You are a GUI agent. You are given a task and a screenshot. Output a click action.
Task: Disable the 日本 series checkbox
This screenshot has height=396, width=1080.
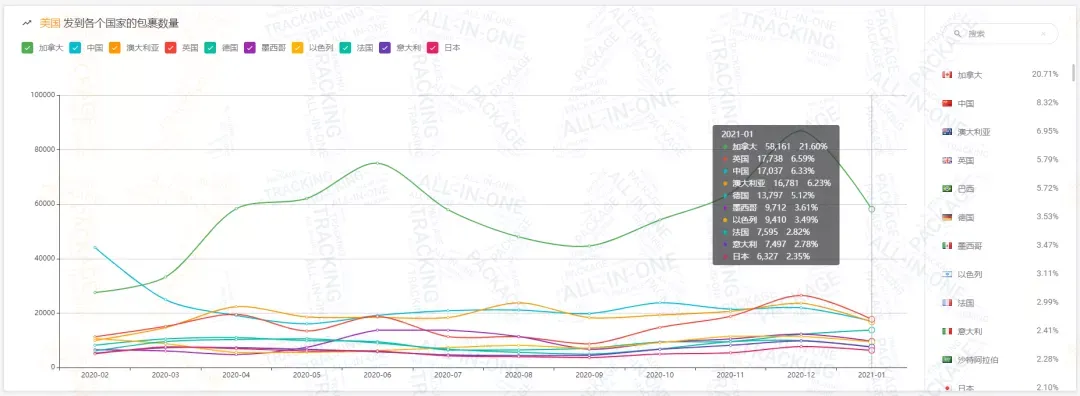pyautogui.click(x=433, y=48)
